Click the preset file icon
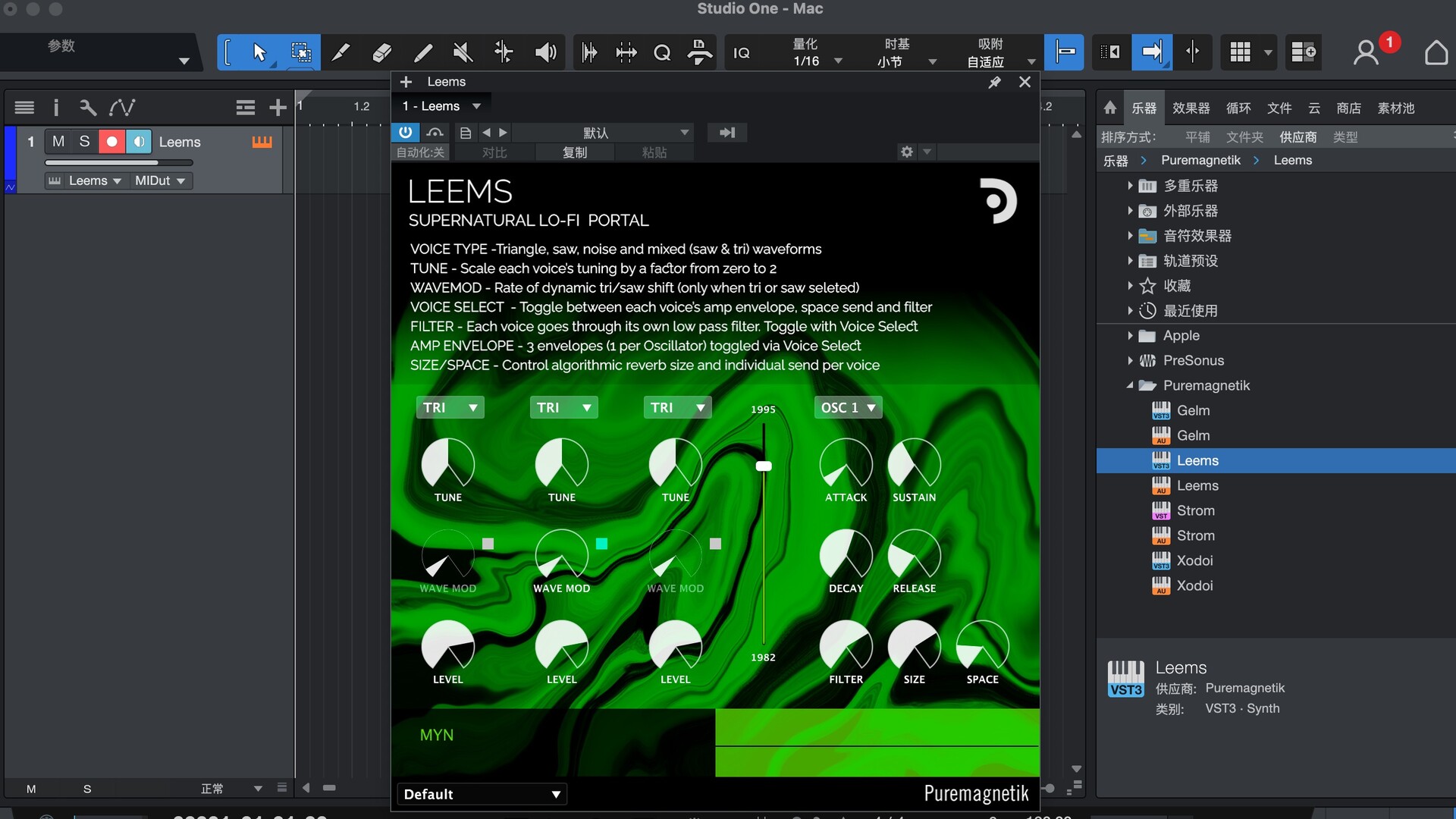 [x=466, y=132]
